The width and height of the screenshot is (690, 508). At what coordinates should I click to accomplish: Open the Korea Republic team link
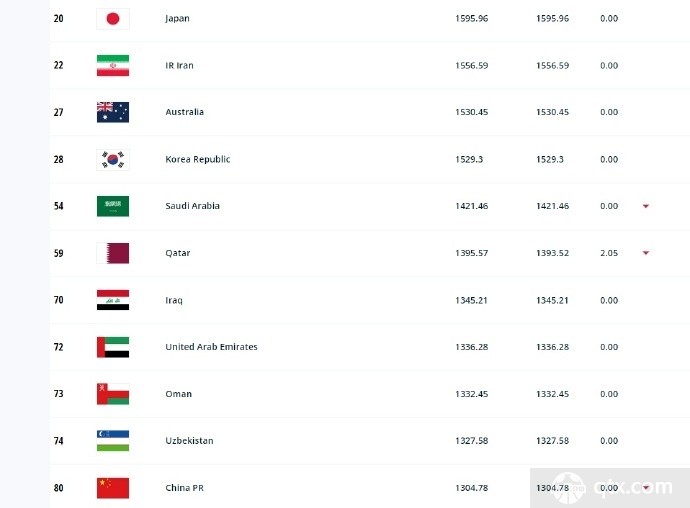click(198, 159)
